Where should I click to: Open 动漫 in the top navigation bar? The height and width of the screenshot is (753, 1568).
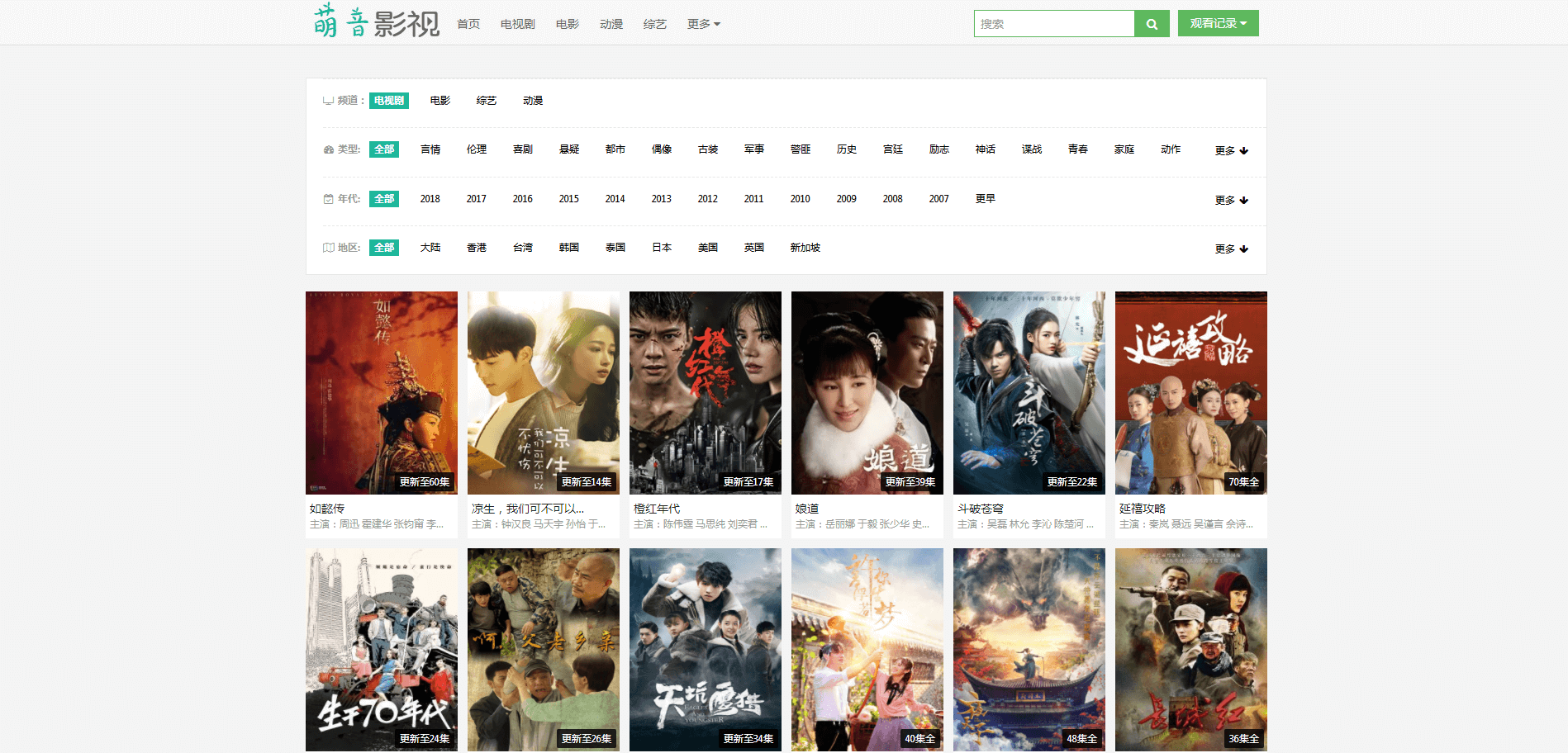tap(611, 24)
